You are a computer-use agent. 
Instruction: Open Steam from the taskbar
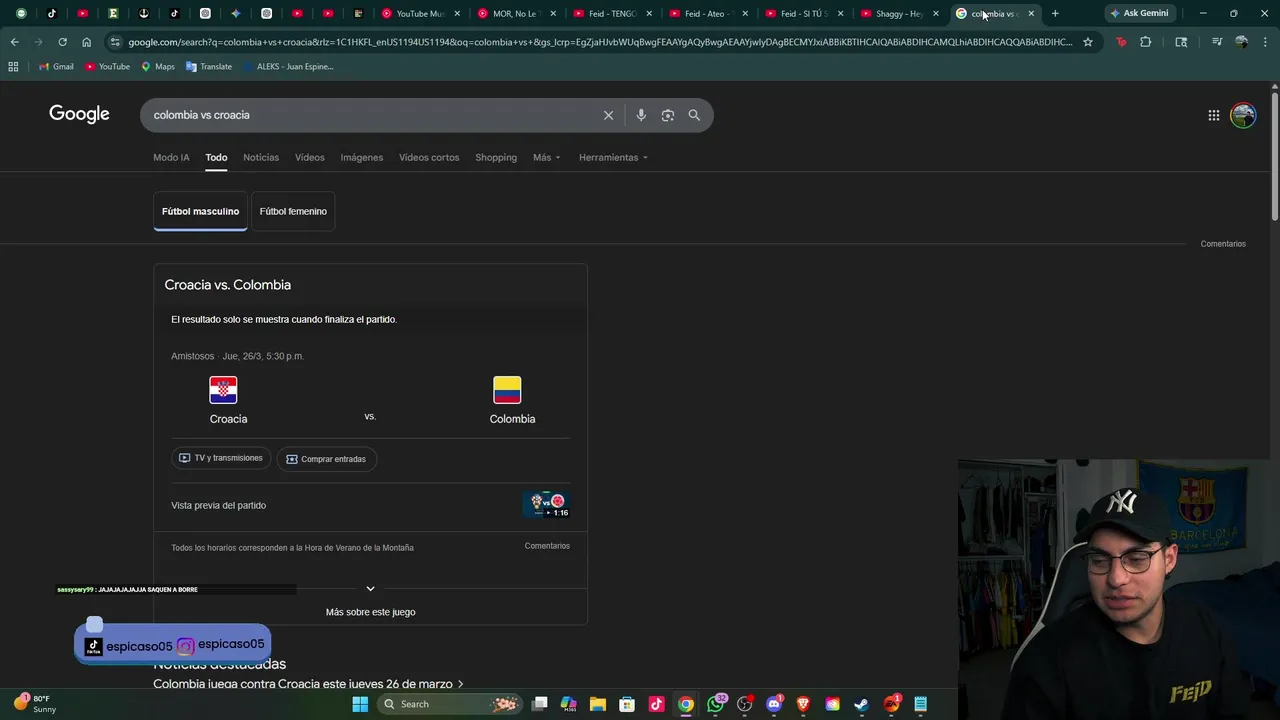pyautogui.click(x=861, y=704)
